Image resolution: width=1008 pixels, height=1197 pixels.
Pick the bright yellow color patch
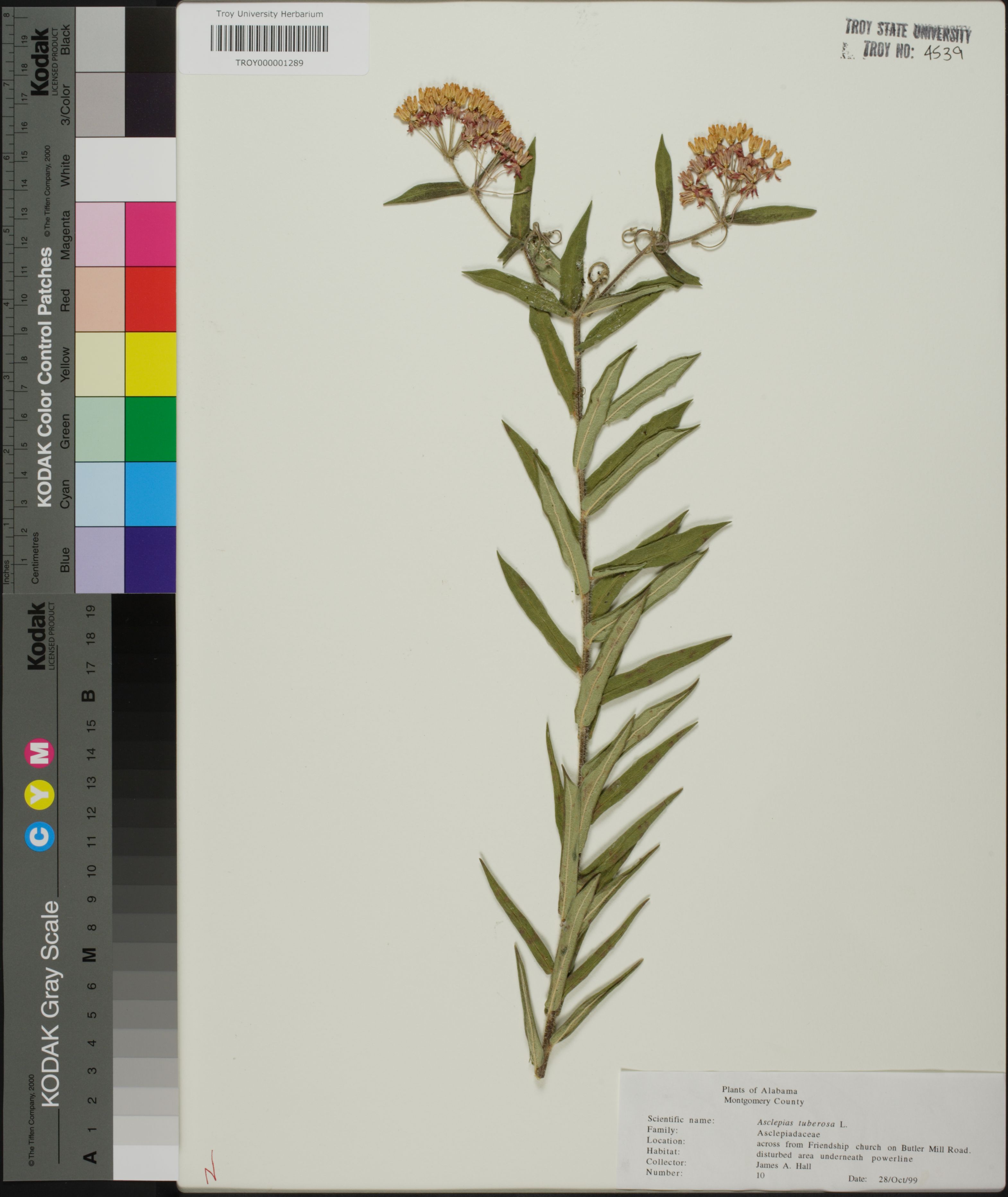click(150, 364)
